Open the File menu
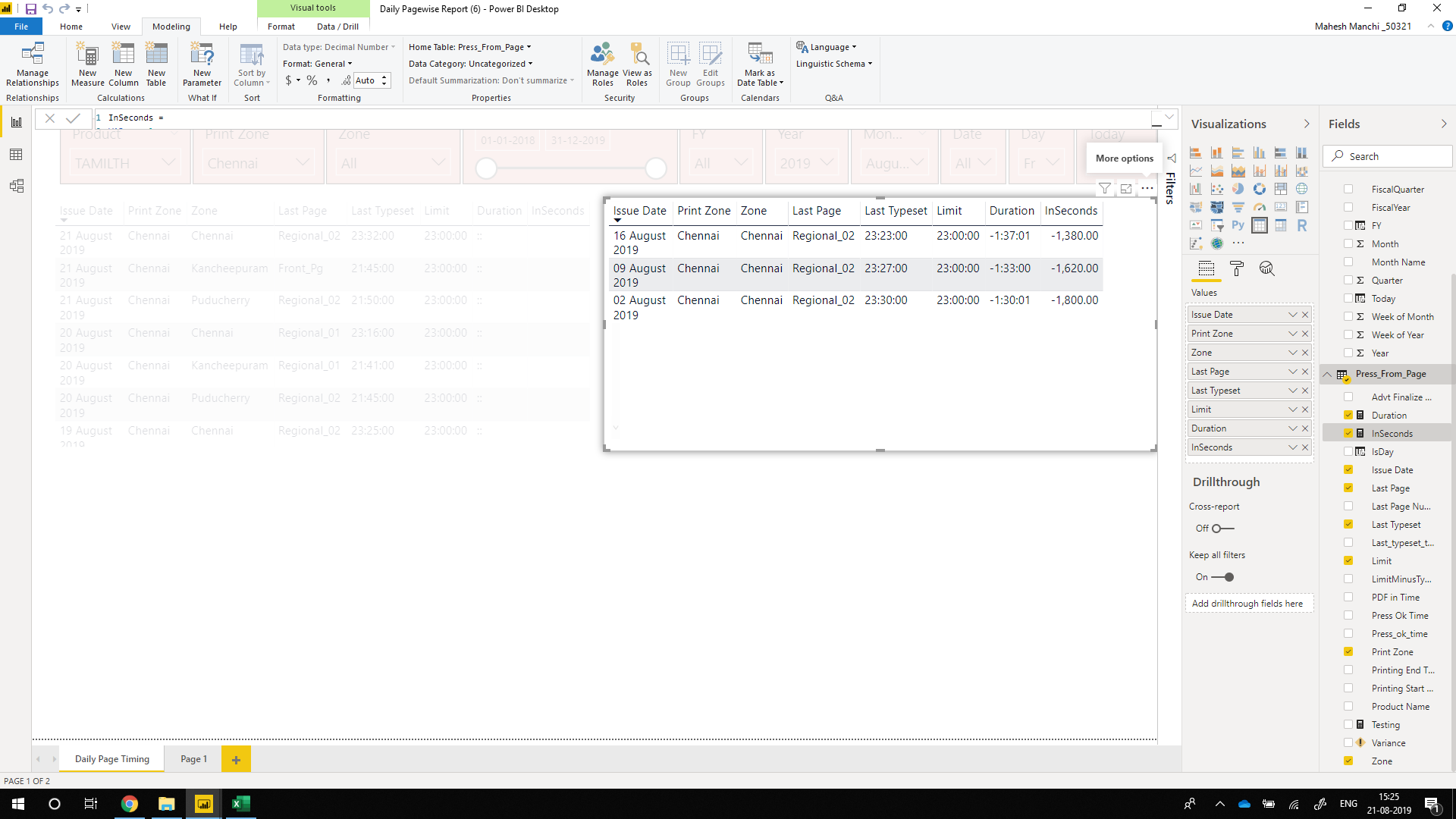Viewport: 1456px width, 819px height. [21, 27]
